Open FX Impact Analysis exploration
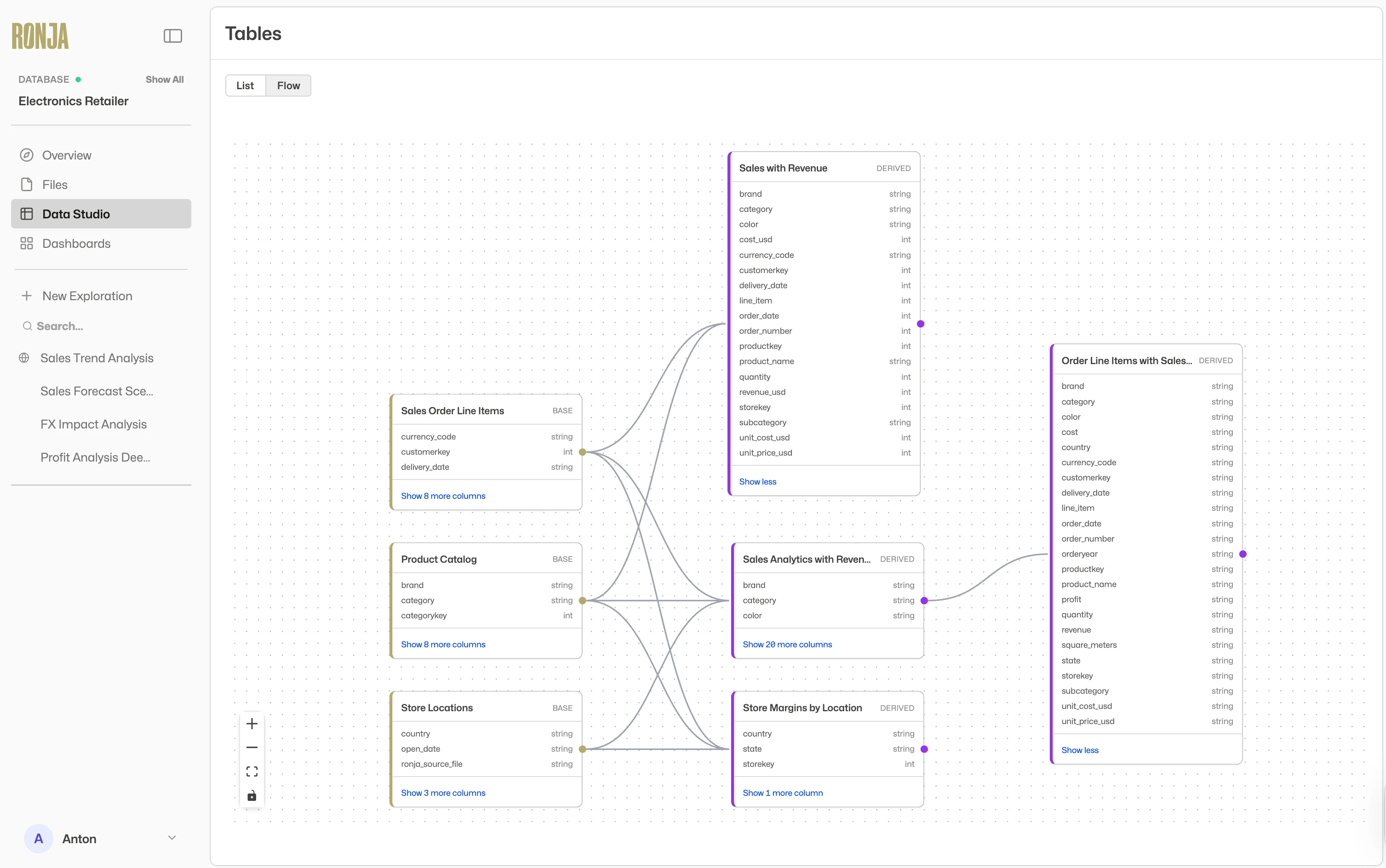The image size is (1386, 868). (x=93, y=424)
